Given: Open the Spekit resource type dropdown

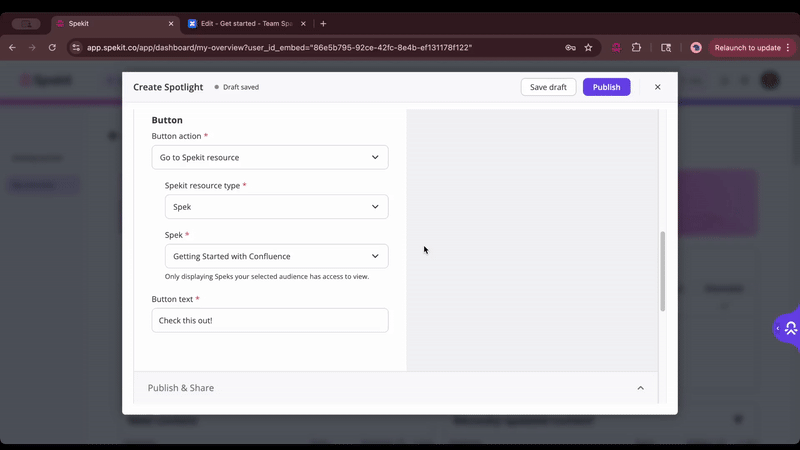Looking at the screenshot, I should [276, 207].
